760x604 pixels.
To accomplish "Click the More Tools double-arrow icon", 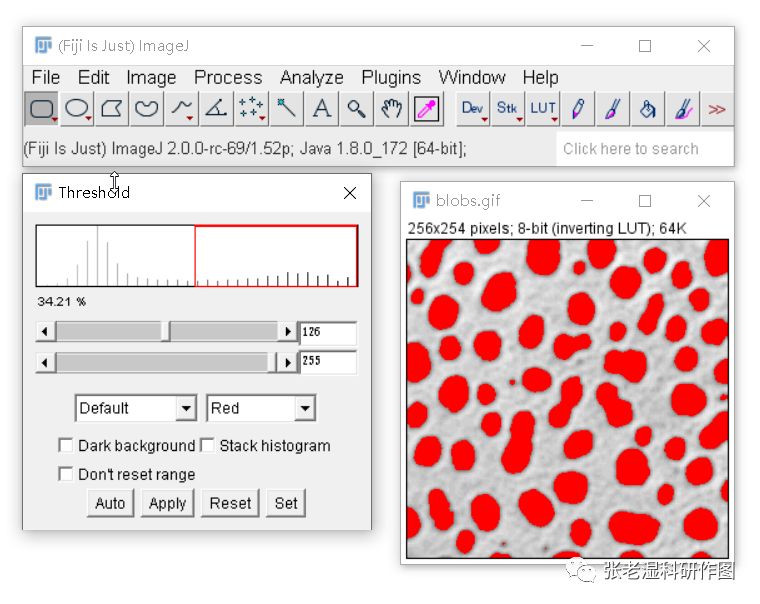I will (x=717, y=109).
